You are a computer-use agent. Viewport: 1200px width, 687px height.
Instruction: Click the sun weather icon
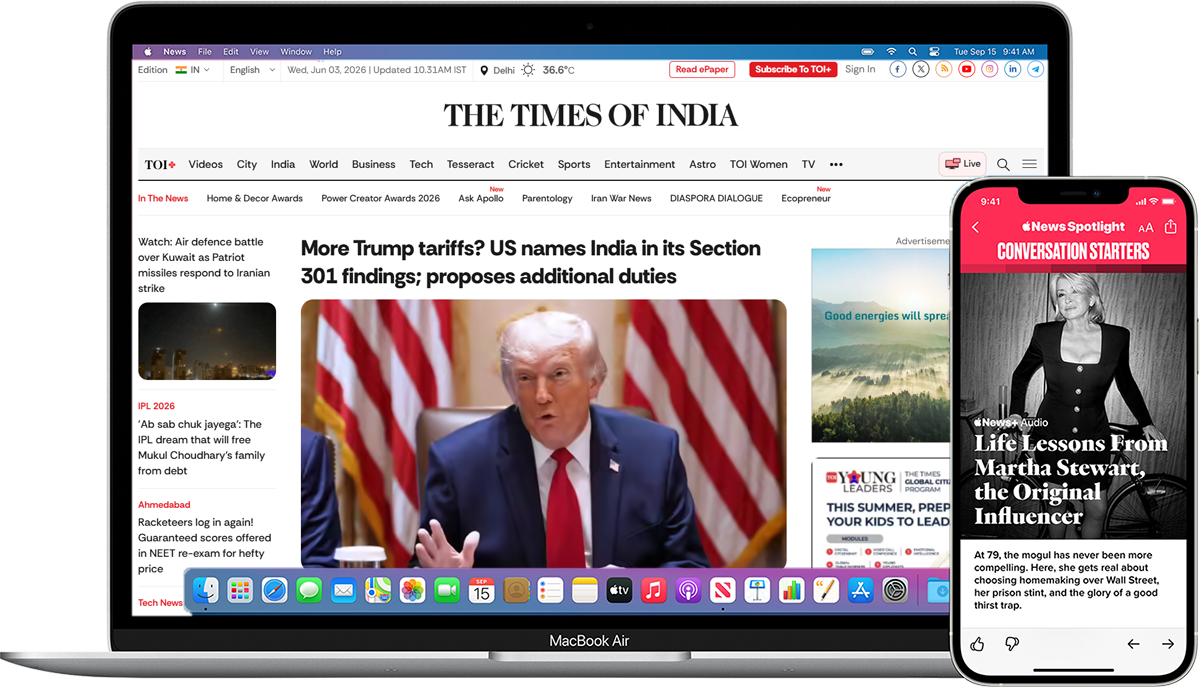click(528, 70)
